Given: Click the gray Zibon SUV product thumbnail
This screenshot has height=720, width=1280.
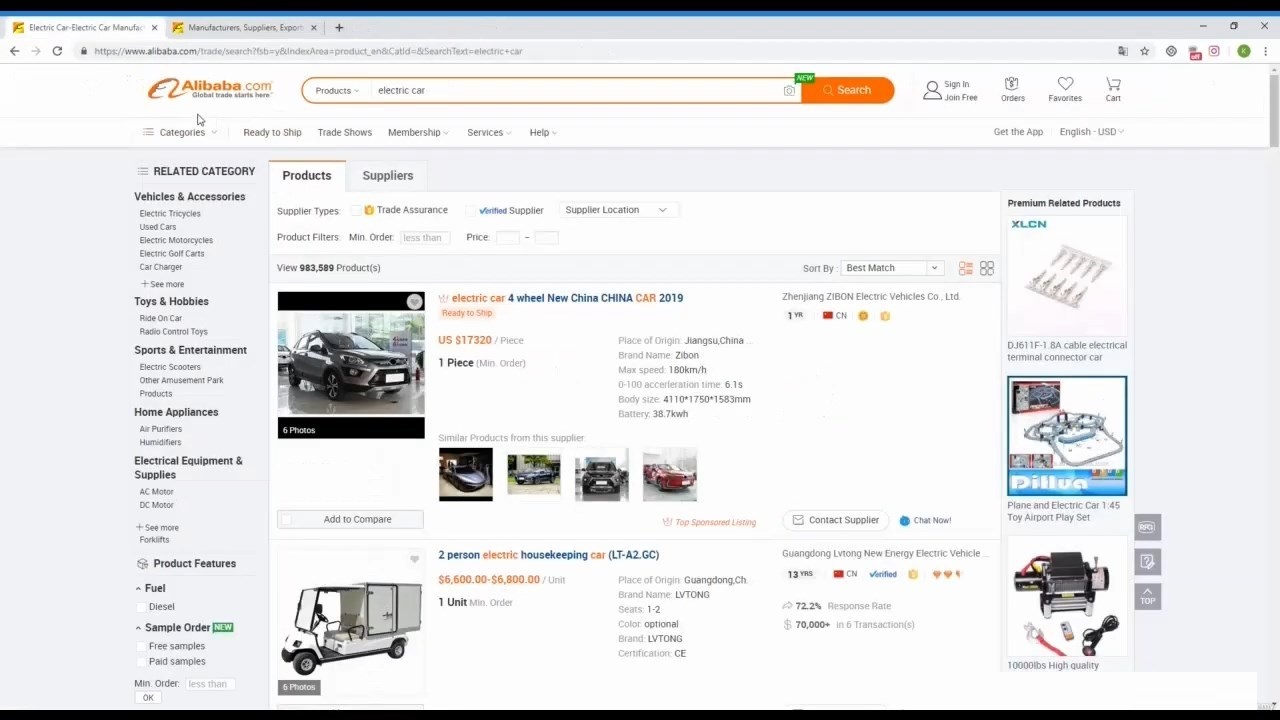Looking at the screenshot, I should coord(351,365).
